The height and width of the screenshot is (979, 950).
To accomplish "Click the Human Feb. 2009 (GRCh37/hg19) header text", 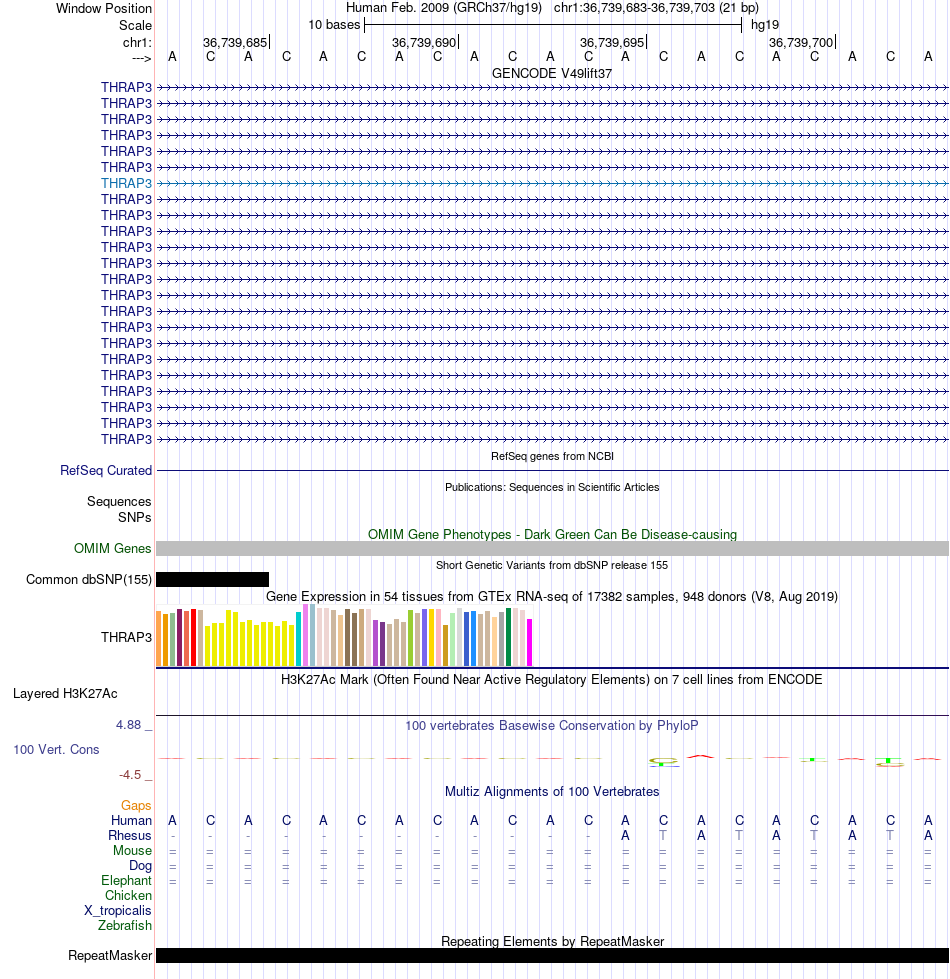I will (x=444, y=8).
